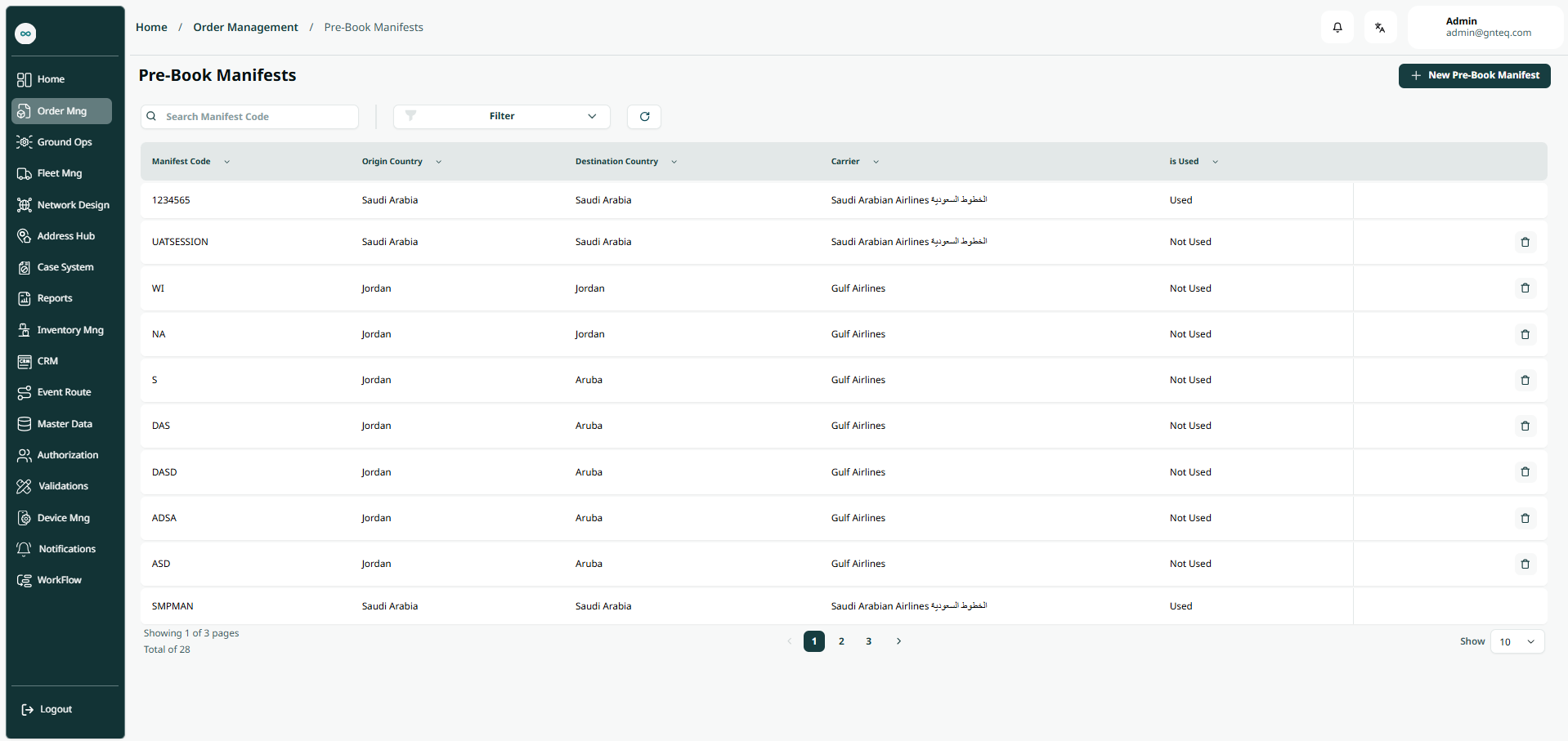Refresh the manifests list
1568x741 pixels.
tap(644, 117)
